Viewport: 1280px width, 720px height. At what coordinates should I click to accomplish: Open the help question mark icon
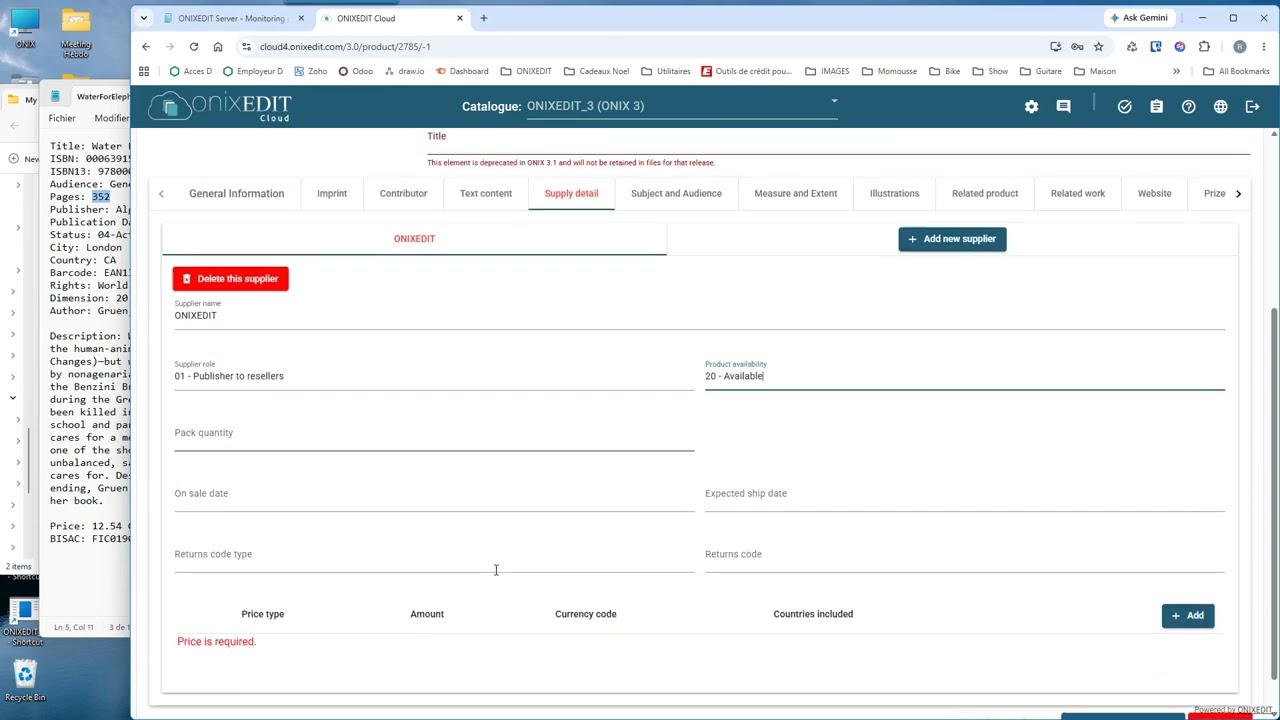click(x=1188, y=107)
